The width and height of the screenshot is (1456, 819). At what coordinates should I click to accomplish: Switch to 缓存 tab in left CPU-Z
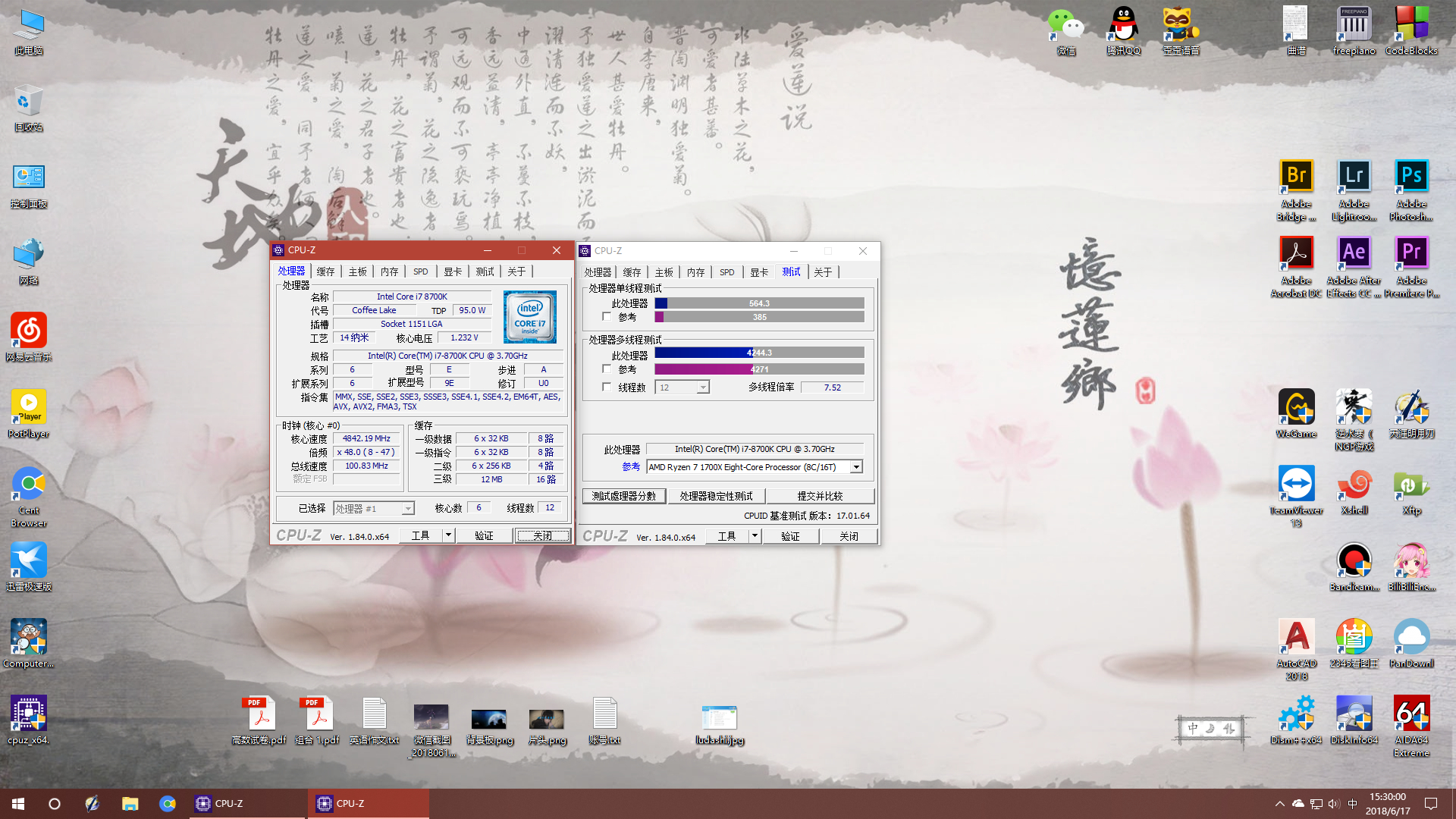click(325, 271)
